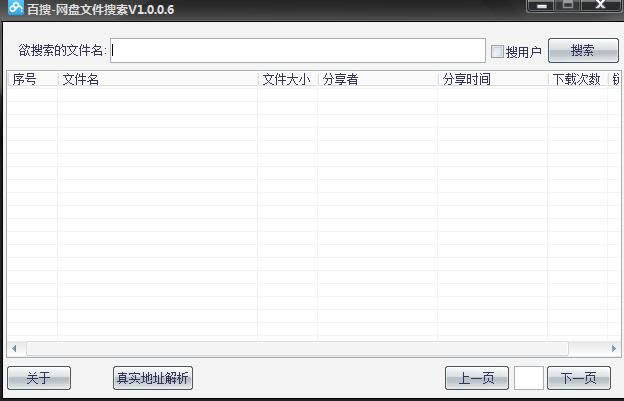Go to next page with 下一页
This screenshot has height=401, width=624.
579,378
